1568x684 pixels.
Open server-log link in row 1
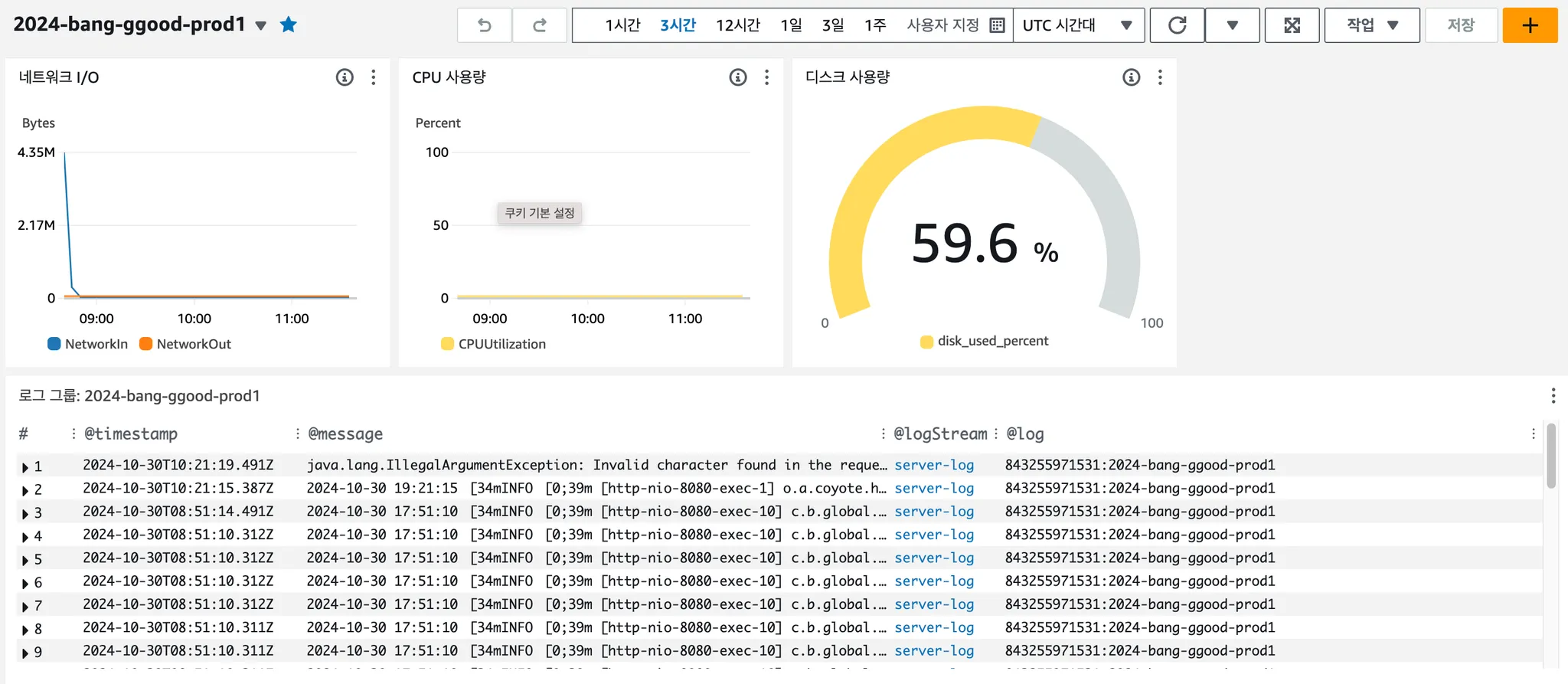tap(934, 465)
